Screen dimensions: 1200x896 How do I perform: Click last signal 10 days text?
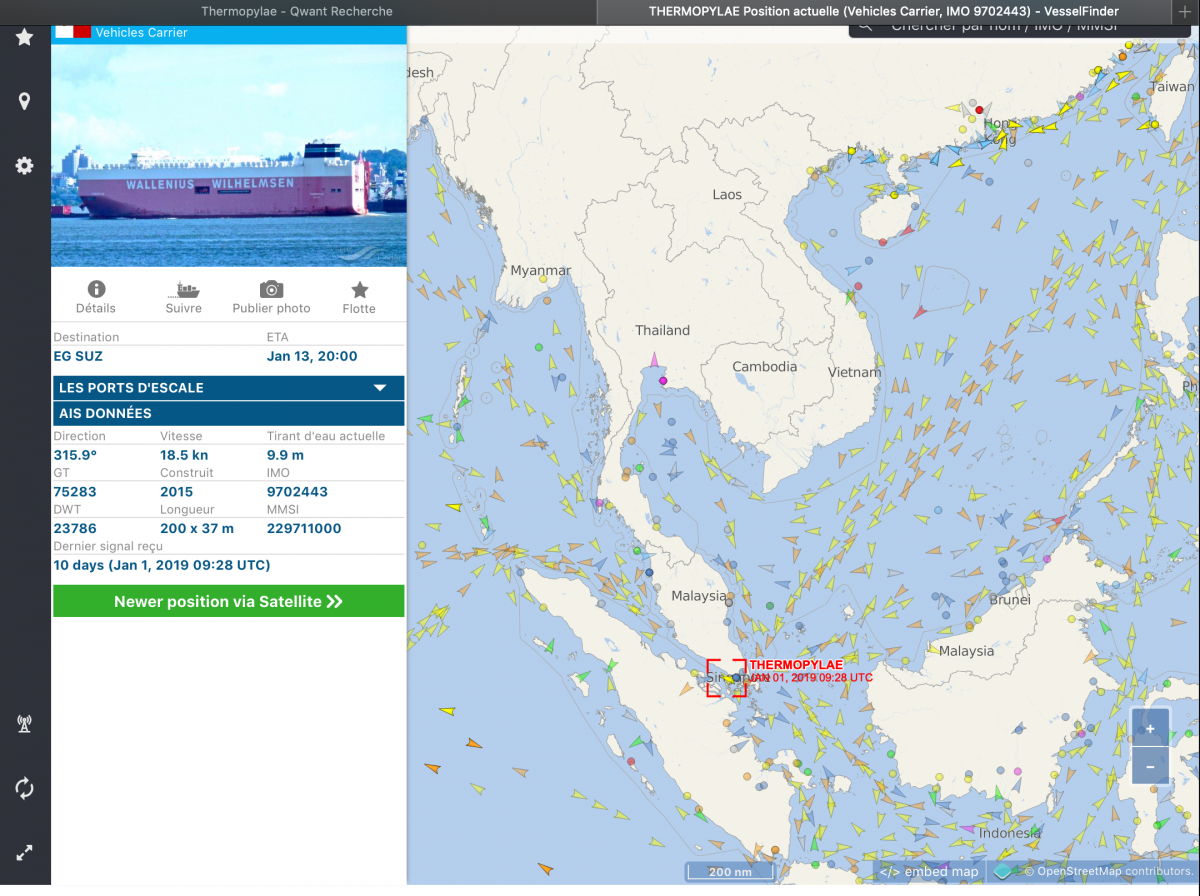[x=161, y=565]
